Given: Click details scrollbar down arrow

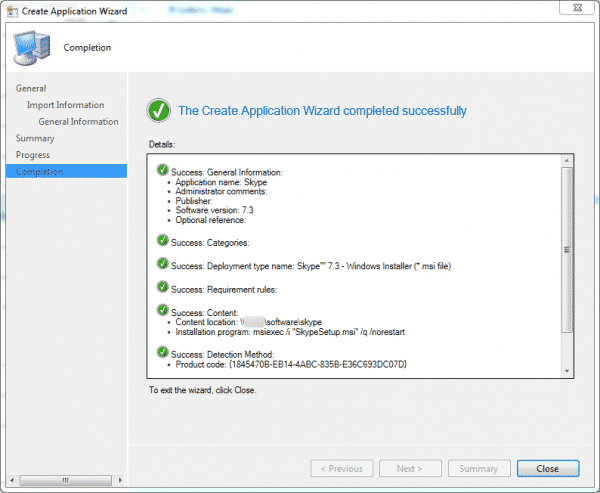Looking at the screenshot, I should coord(567,371).
